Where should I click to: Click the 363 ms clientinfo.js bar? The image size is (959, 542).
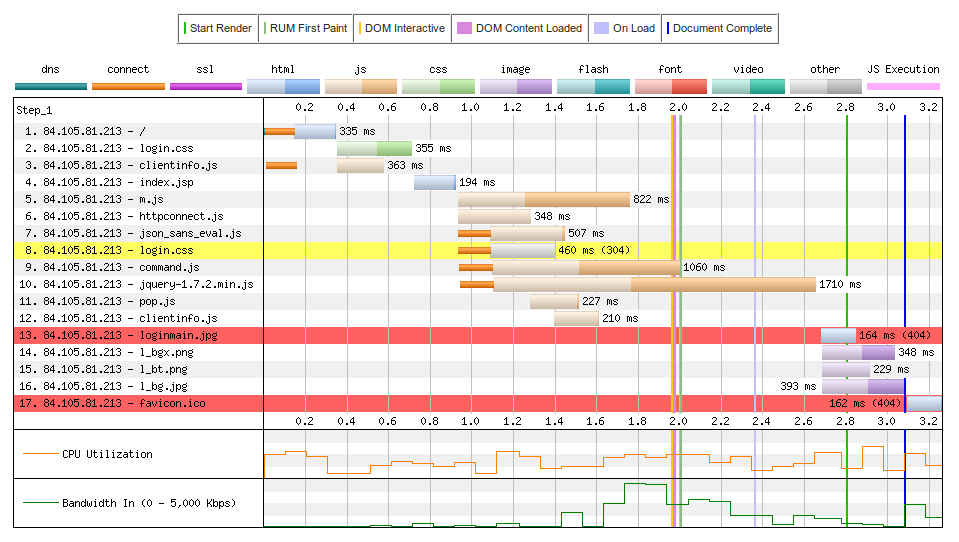click(x=360, y=165)
